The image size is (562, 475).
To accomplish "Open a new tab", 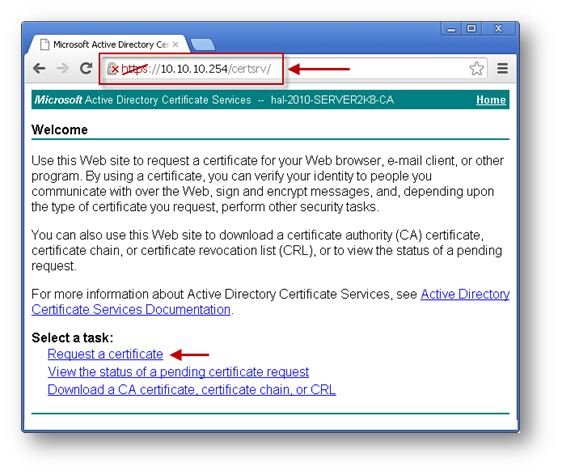I will tap(203, 45).
